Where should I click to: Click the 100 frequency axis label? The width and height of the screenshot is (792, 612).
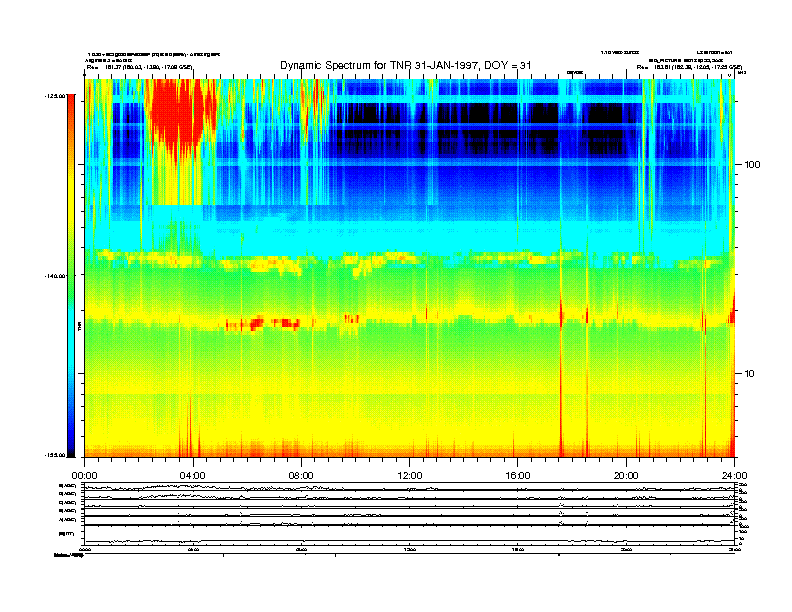752,165
